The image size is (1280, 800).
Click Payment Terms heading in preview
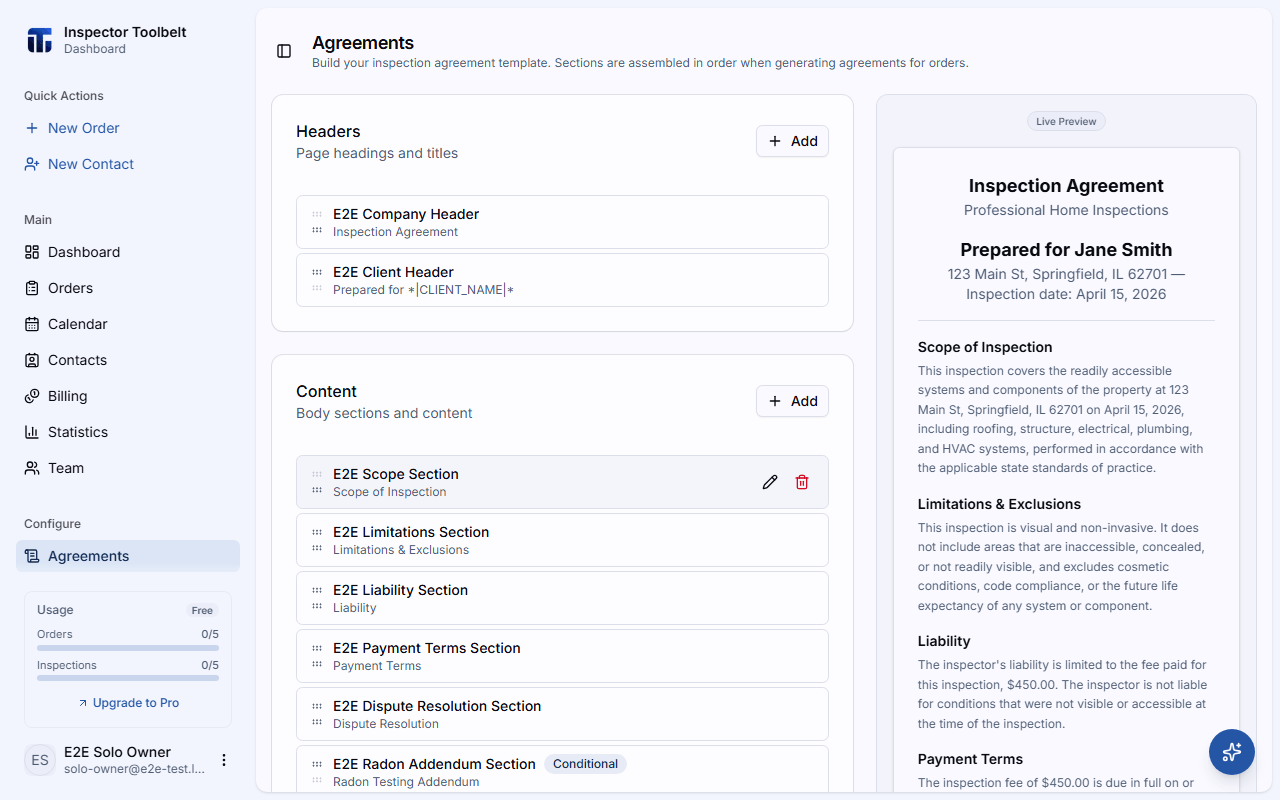point(970,759)
